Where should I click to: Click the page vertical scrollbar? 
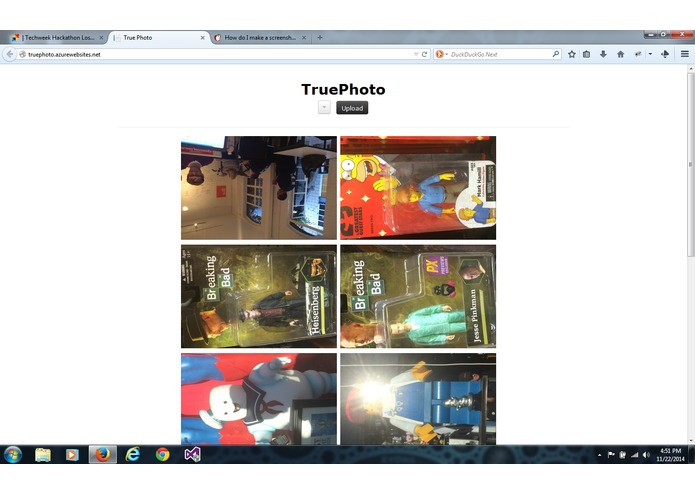[691, 164]
